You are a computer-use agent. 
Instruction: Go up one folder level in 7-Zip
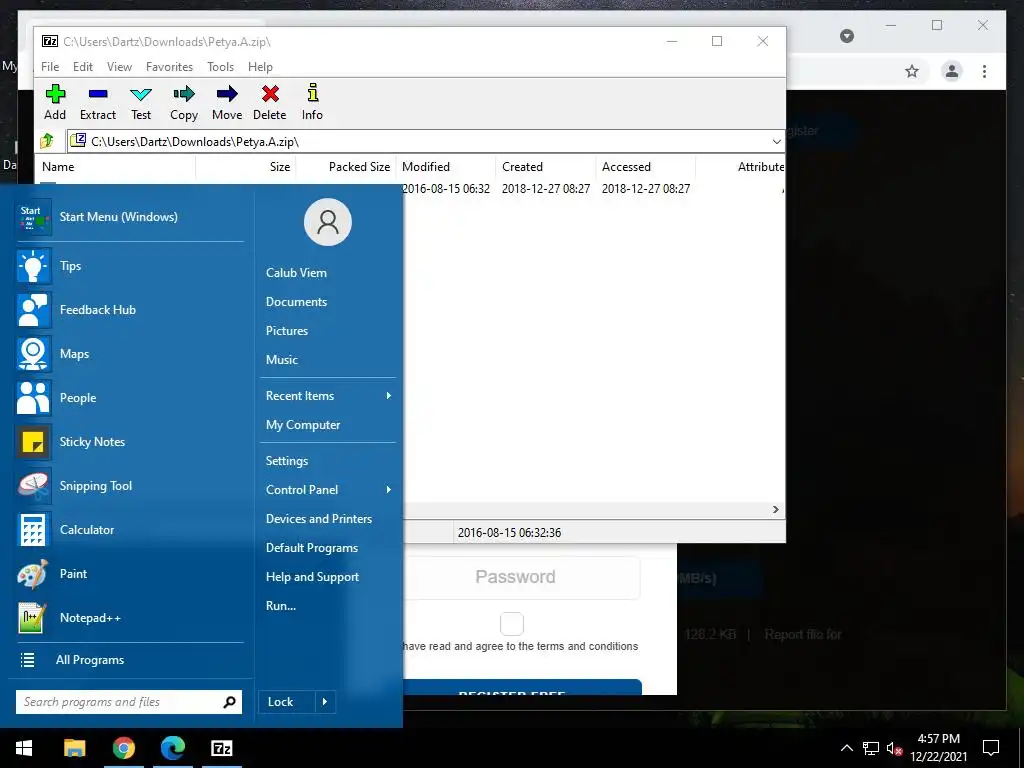click(47, 141)
